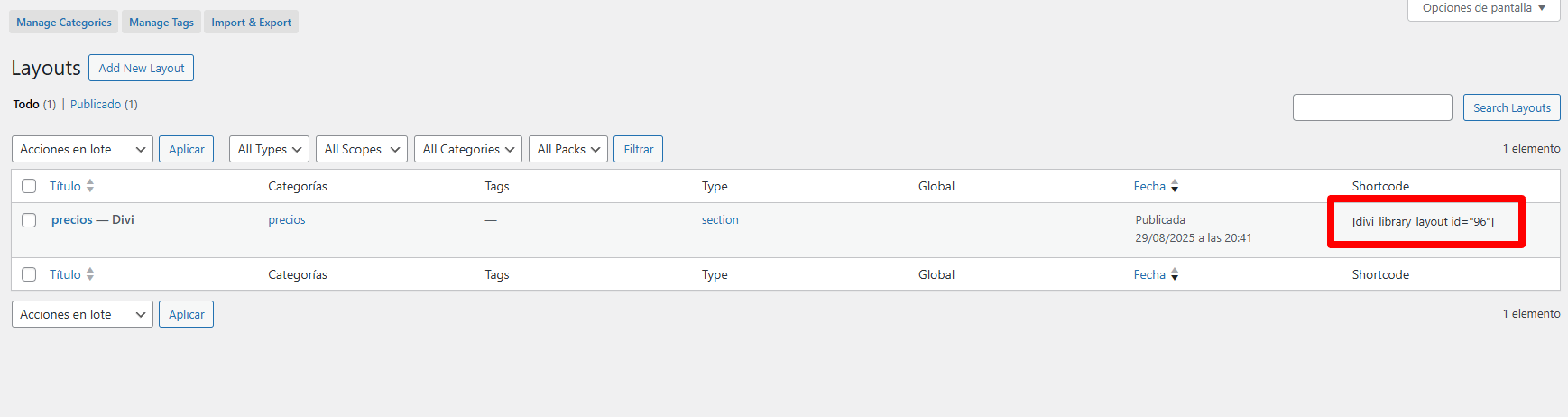Switch to the Manage Categories tab
This screenshot has width=1568, height=417.
pyautogui.click(x=64, y=23)
